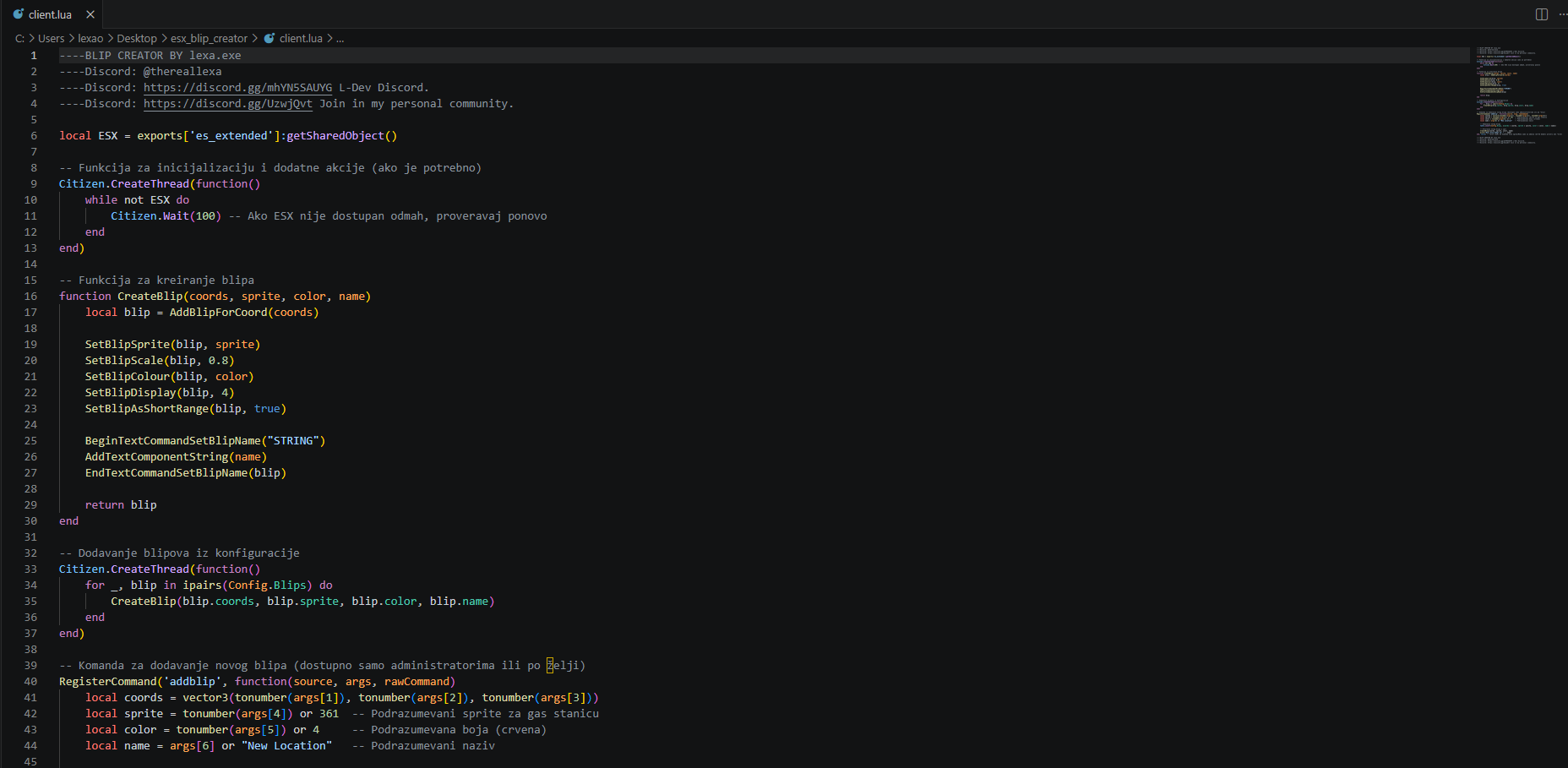Open the lexao breadcrumb folder
This screenshot has height=768, width=1568.
tap(90, 38)
